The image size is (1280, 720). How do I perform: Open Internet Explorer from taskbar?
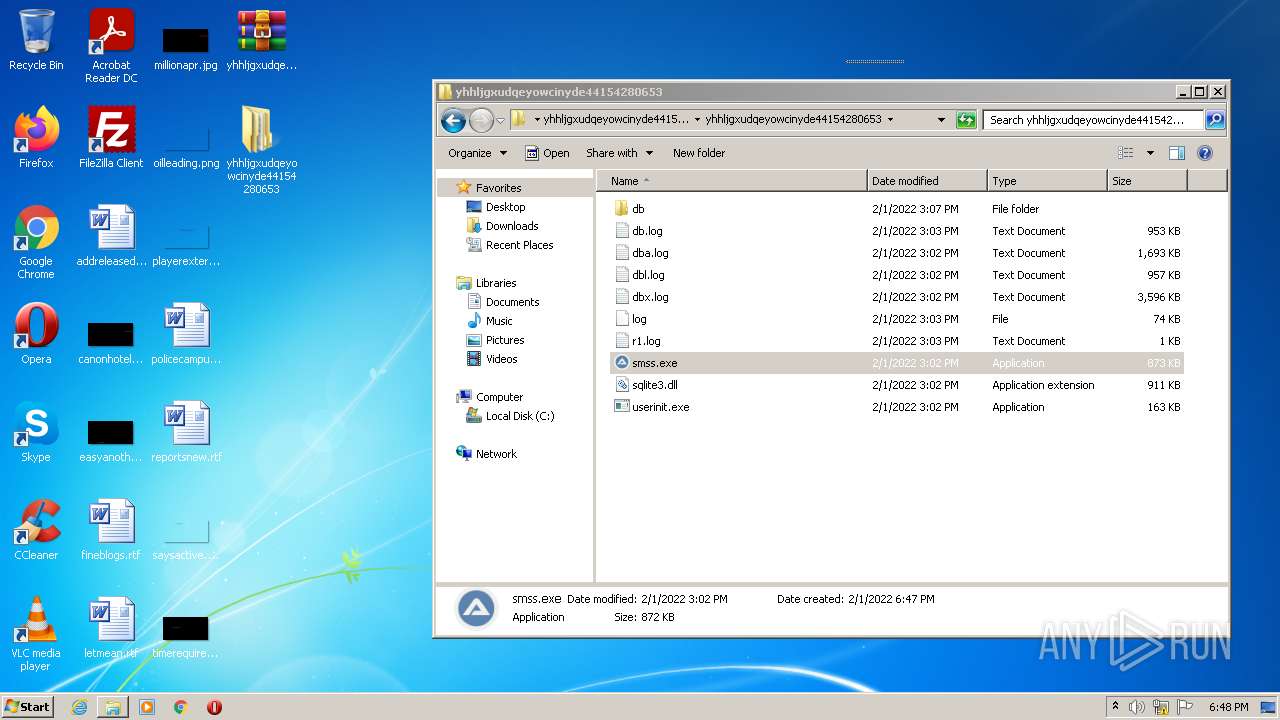79,707
